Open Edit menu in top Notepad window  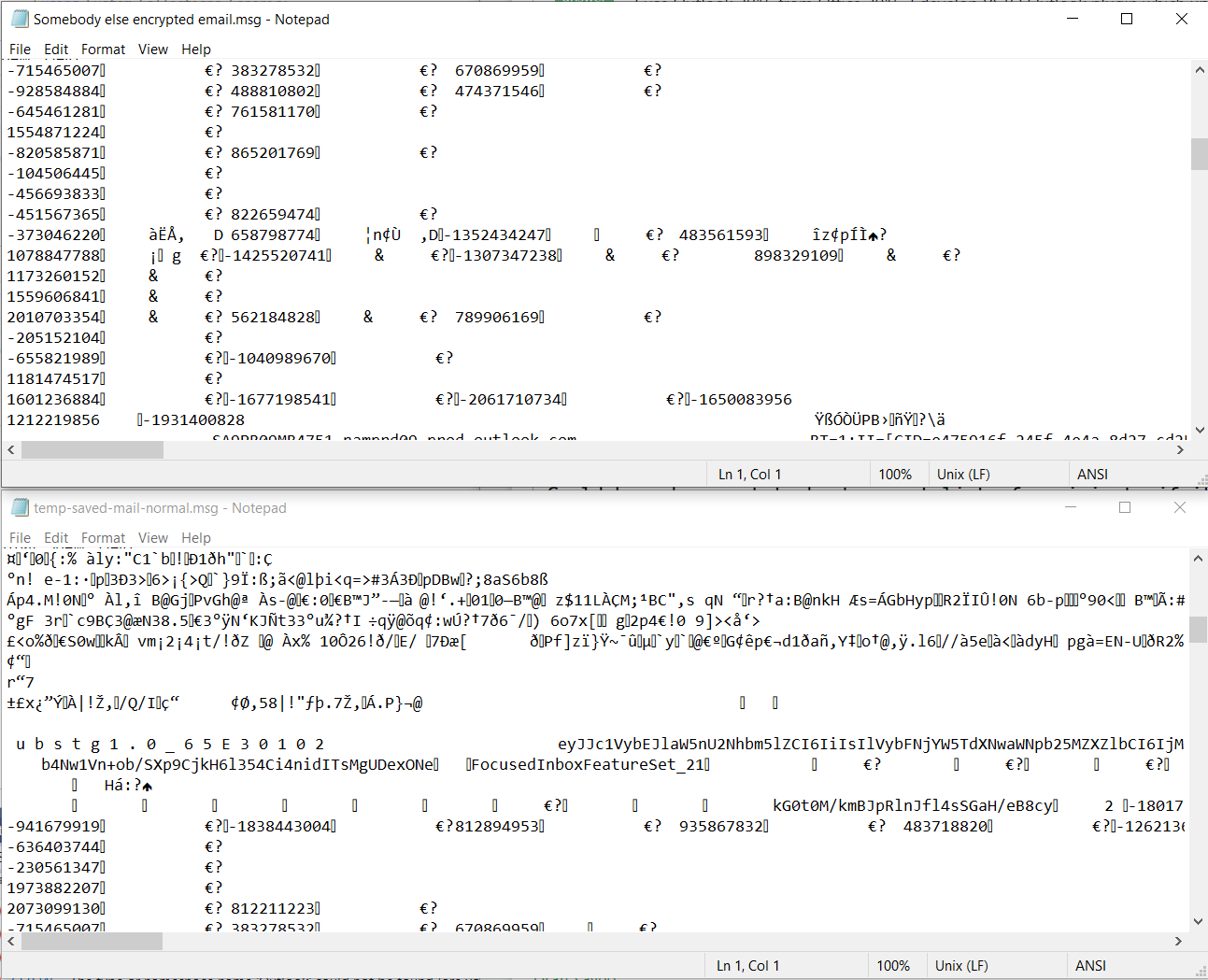(56, 50)
